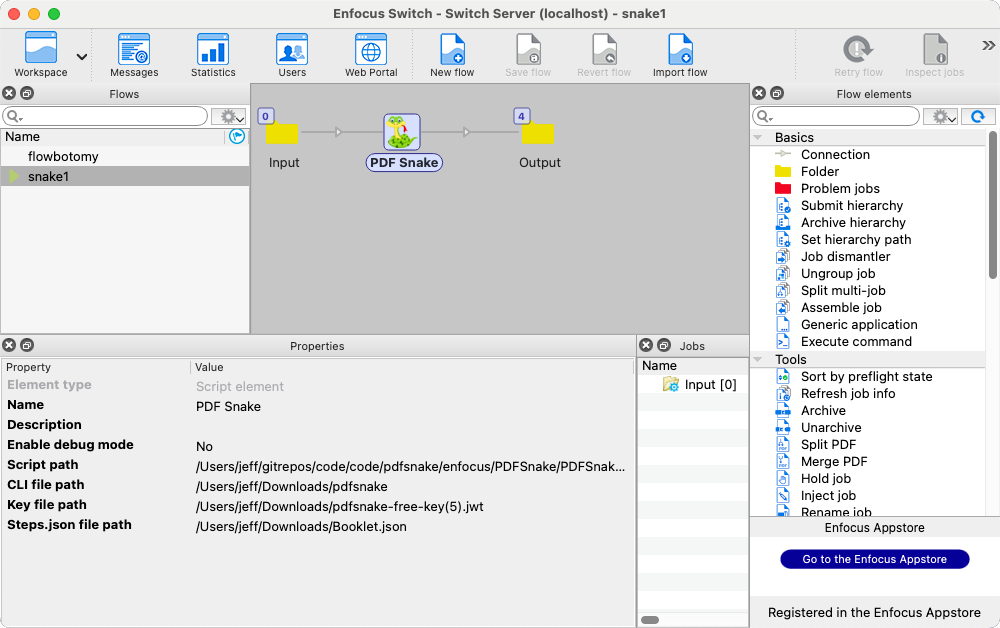Pick the Set hierarchy path element
This screenshot has height=628, width=1000.
tap(856, 239)
